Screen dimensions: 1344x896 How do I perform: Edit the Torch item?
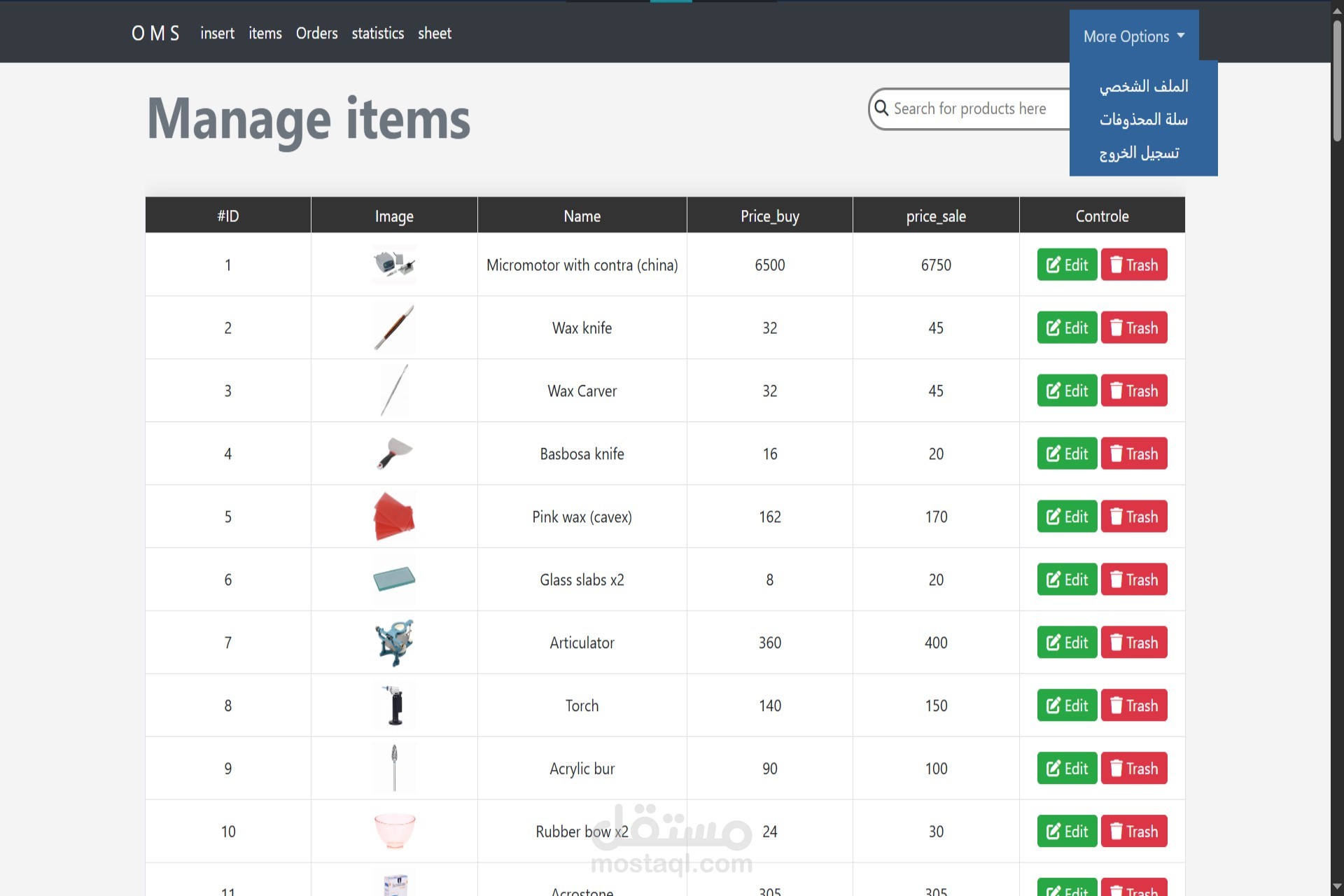pos(1067,706)
